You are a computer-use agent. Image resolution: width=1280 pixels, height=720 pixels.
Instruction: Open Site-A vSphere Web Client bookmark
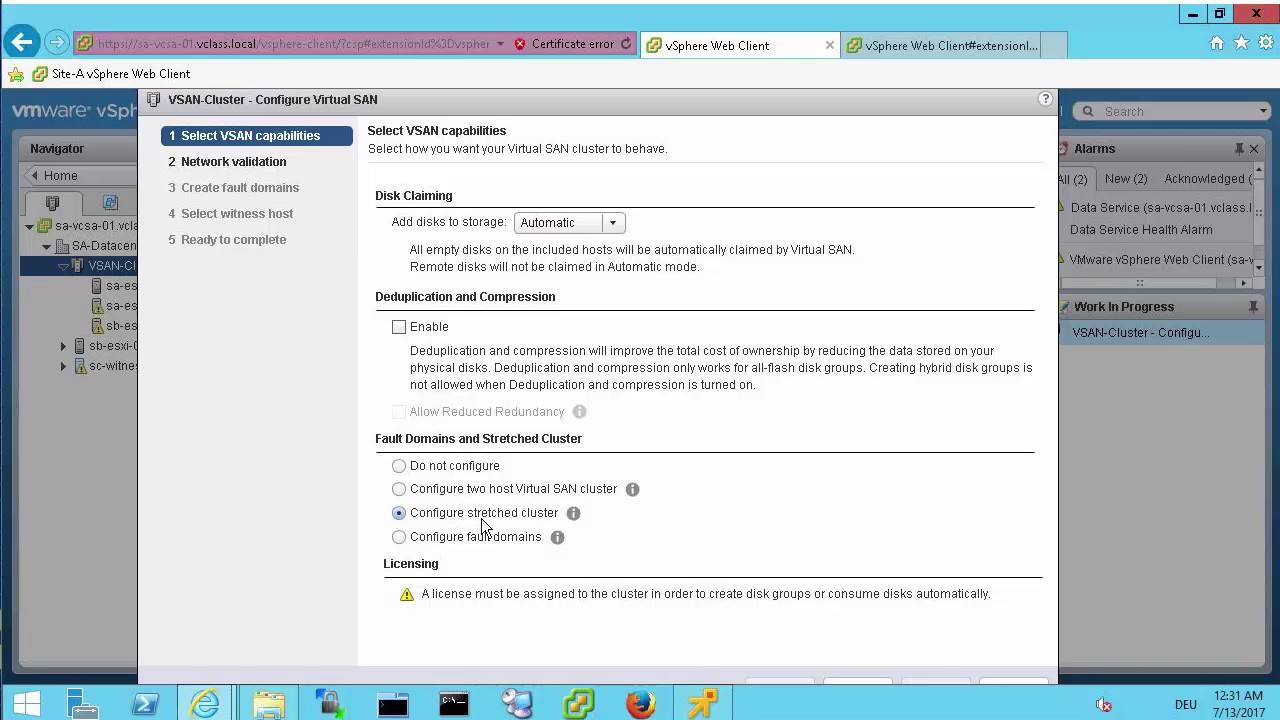[111, 74]
